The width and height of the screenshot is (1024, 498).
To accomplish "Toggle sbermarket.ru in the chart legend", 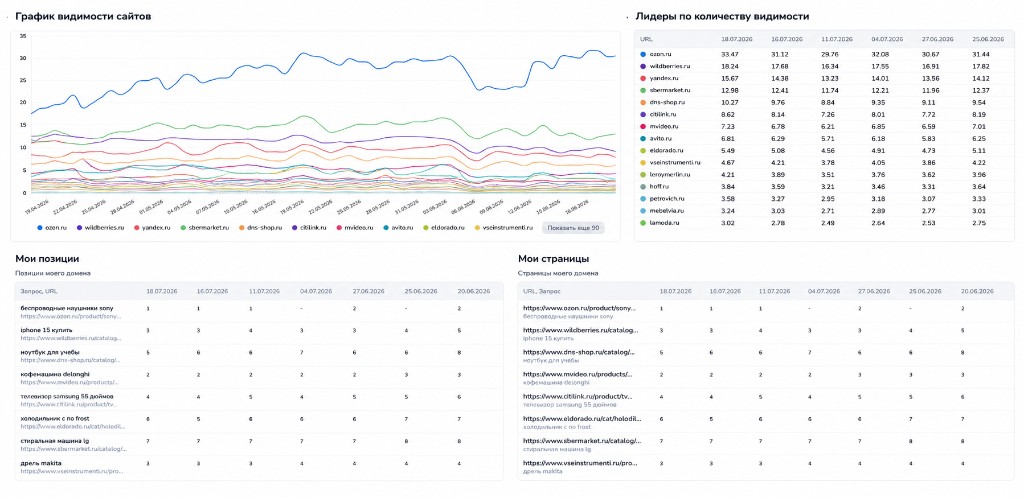I will [204, 228].
